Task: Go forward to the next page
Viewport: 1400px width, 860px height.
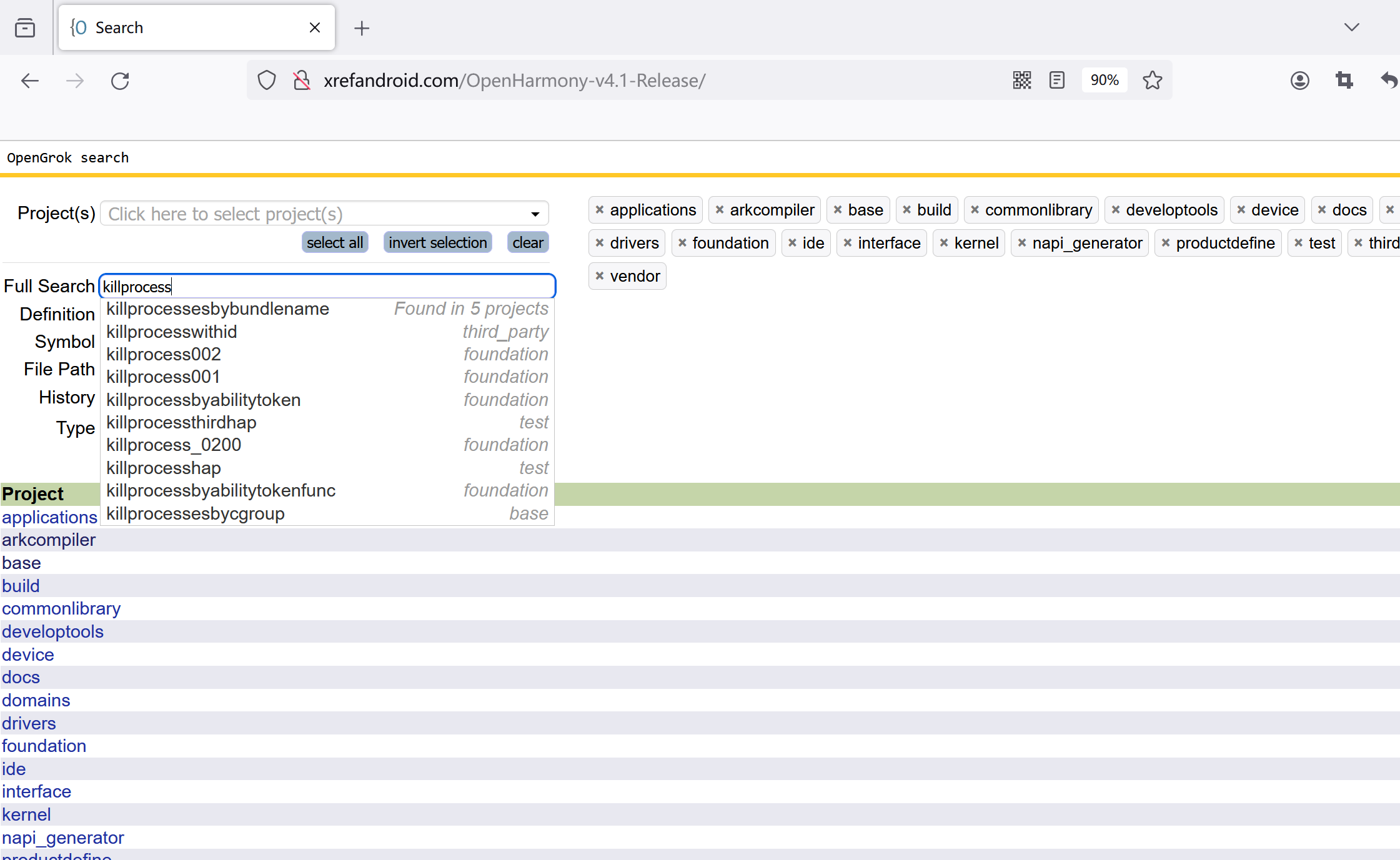Action: pos(75,81)
